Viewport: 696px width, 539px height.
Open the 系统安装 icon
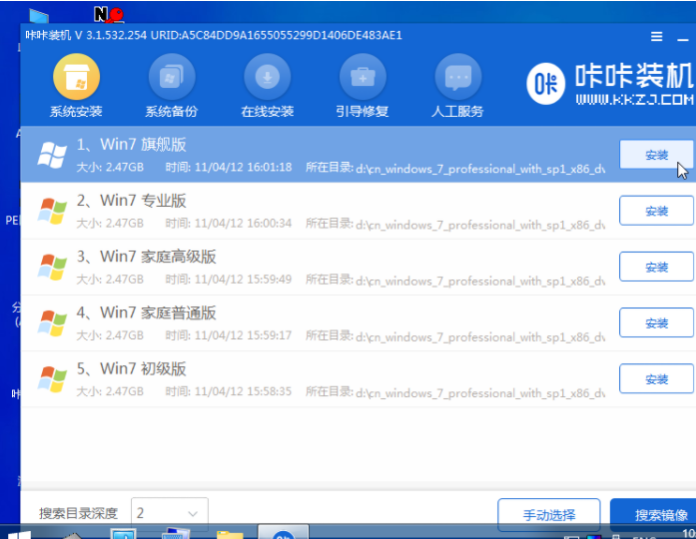(x=76, y=77)
